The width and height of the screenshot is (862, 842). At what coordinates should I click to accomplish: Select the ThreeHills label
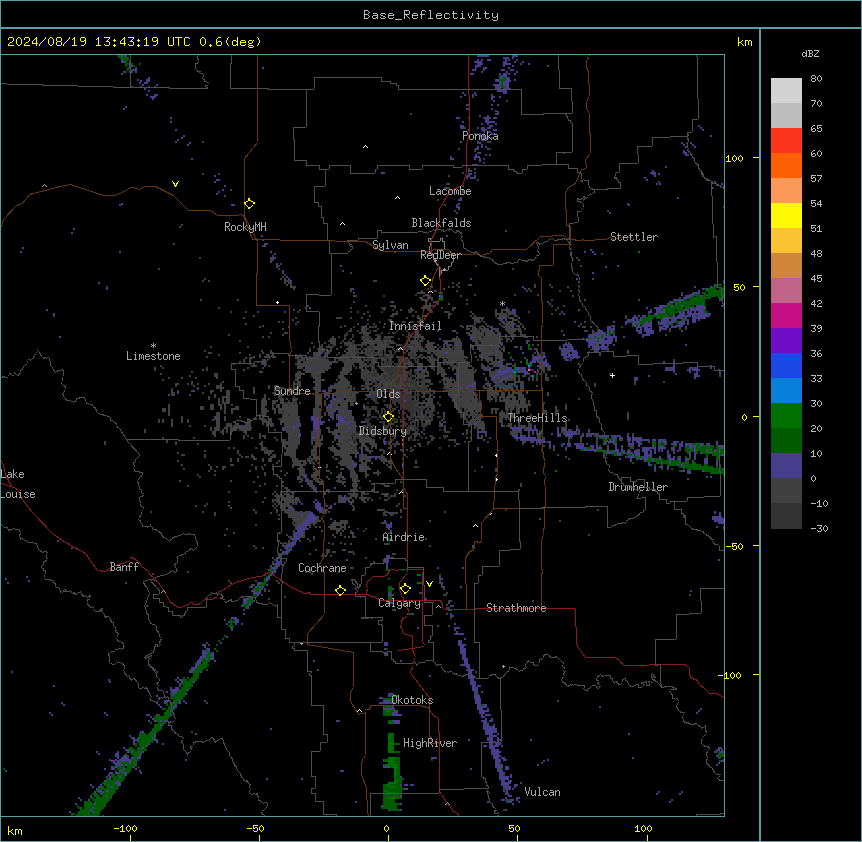(x=537, y=418)
